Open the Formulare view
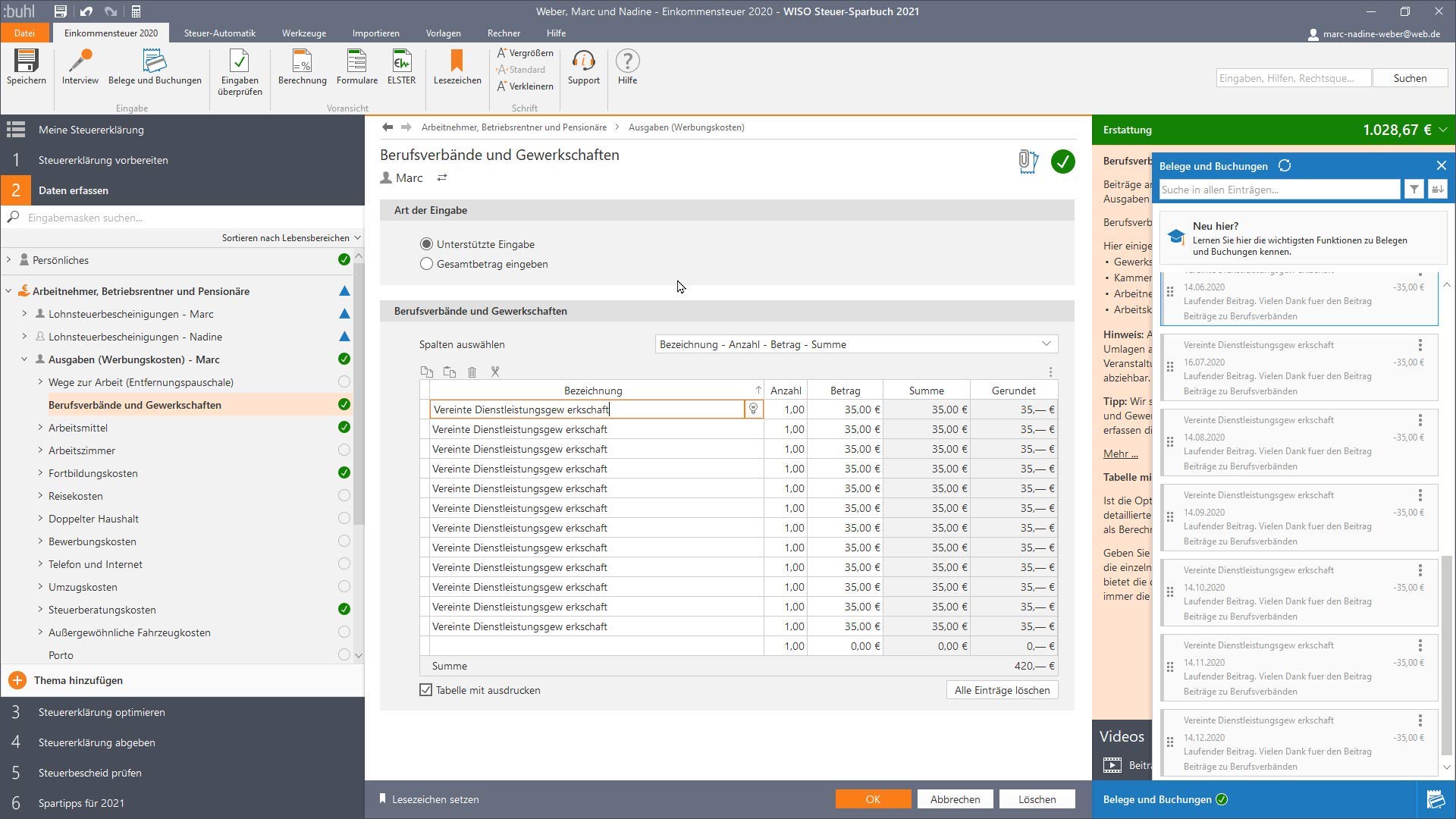This screenshot has width=1456, height=819. coord(356,67)
